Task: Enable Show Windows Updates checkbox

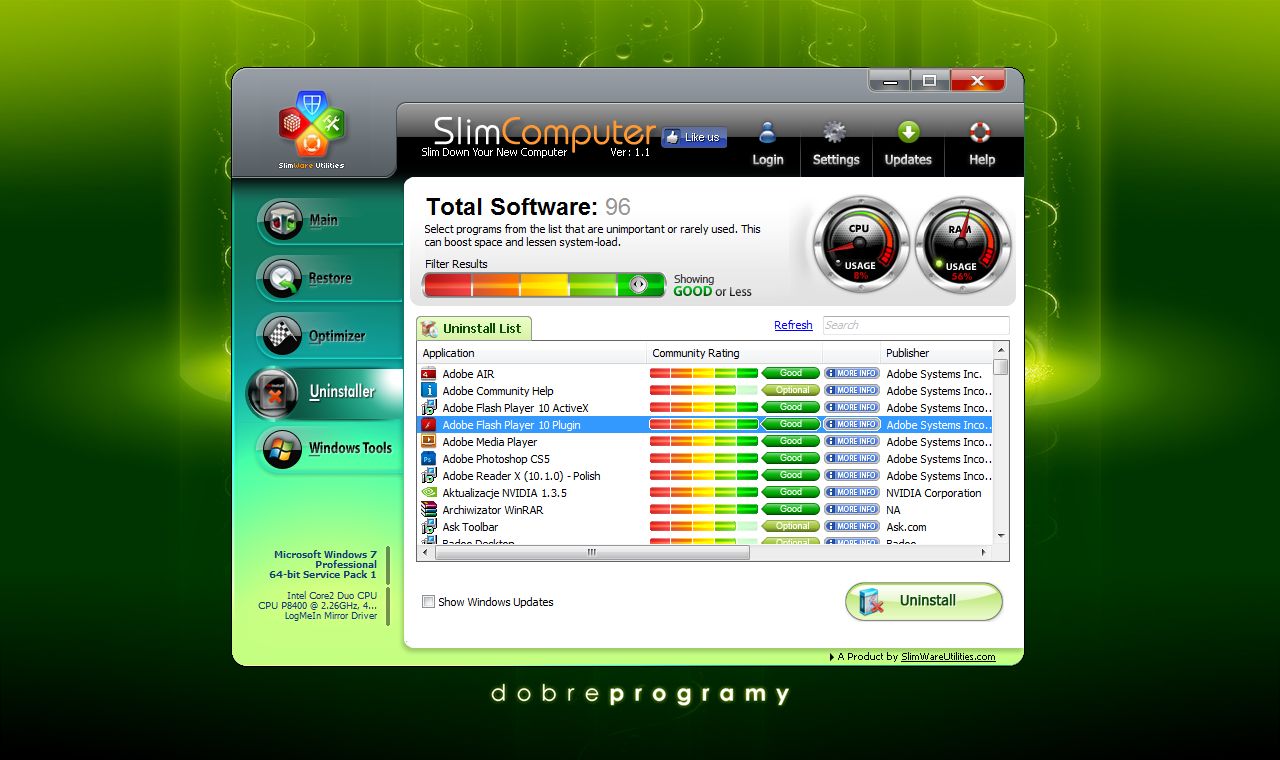Action: 428,602
